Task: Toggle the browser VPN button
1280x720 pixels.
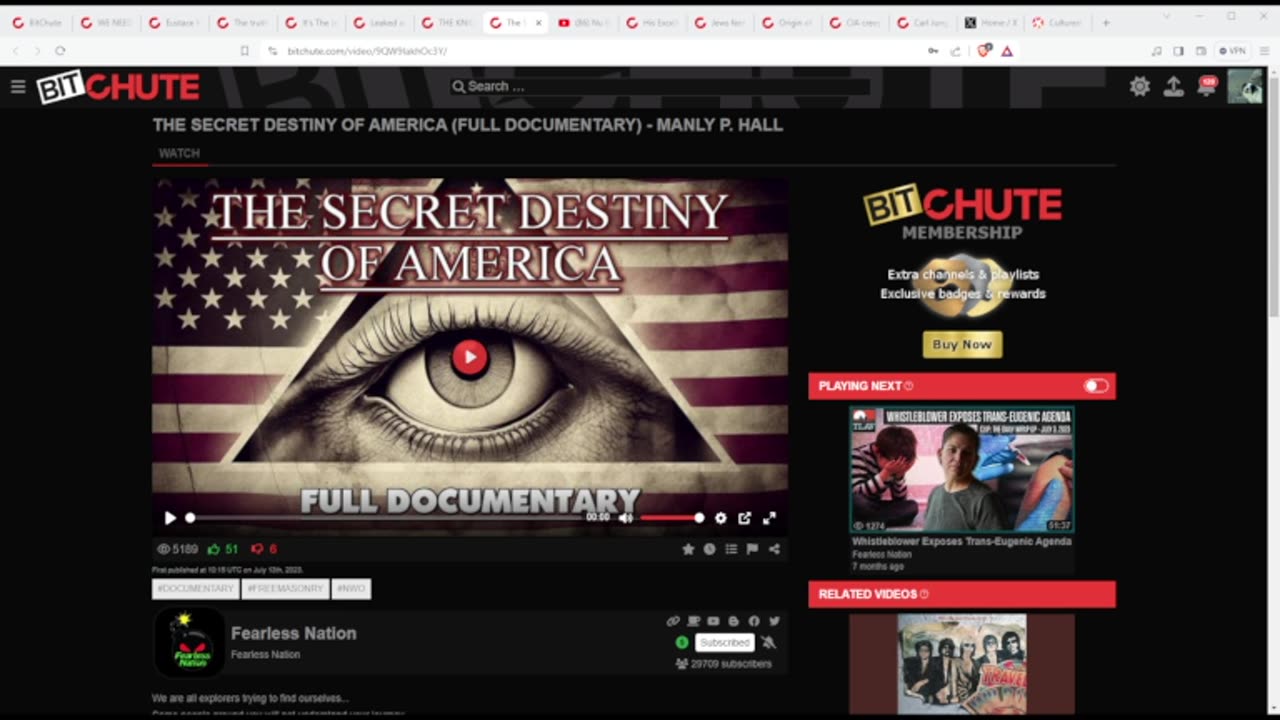Action: coord(1233,50)
